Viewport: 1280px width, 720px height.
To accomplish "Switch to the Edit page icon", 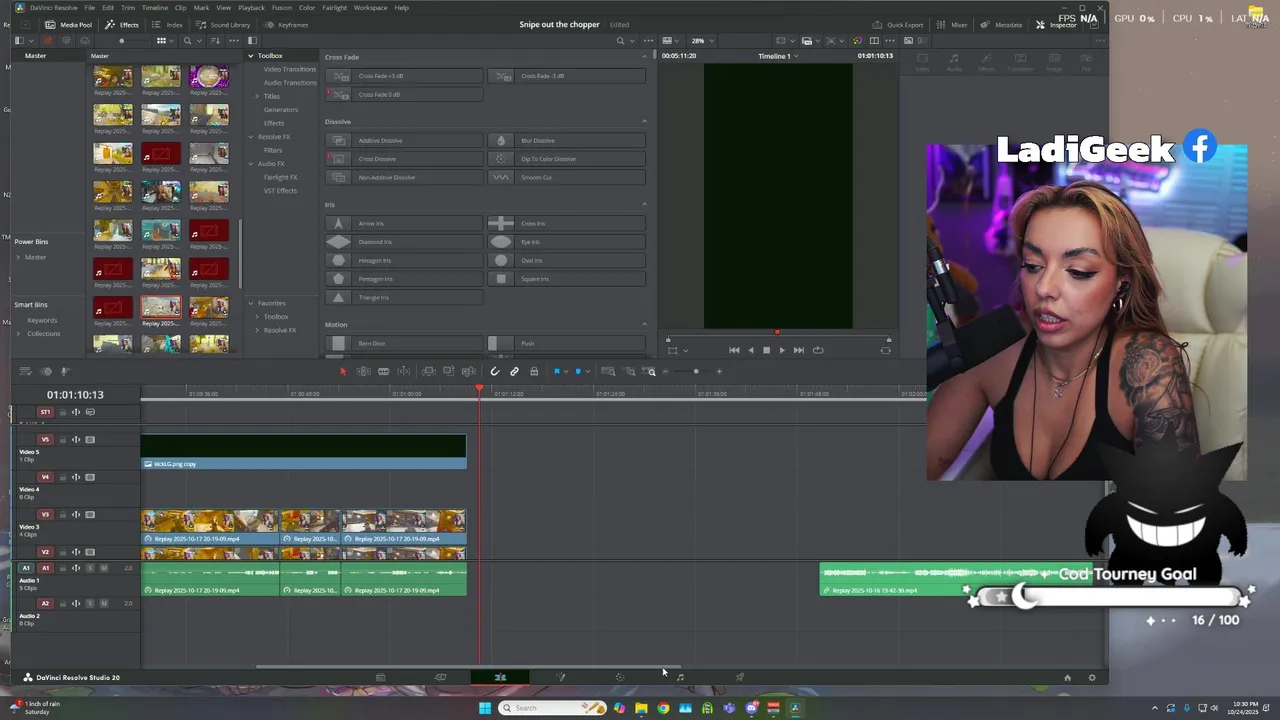I will point(500,677).
